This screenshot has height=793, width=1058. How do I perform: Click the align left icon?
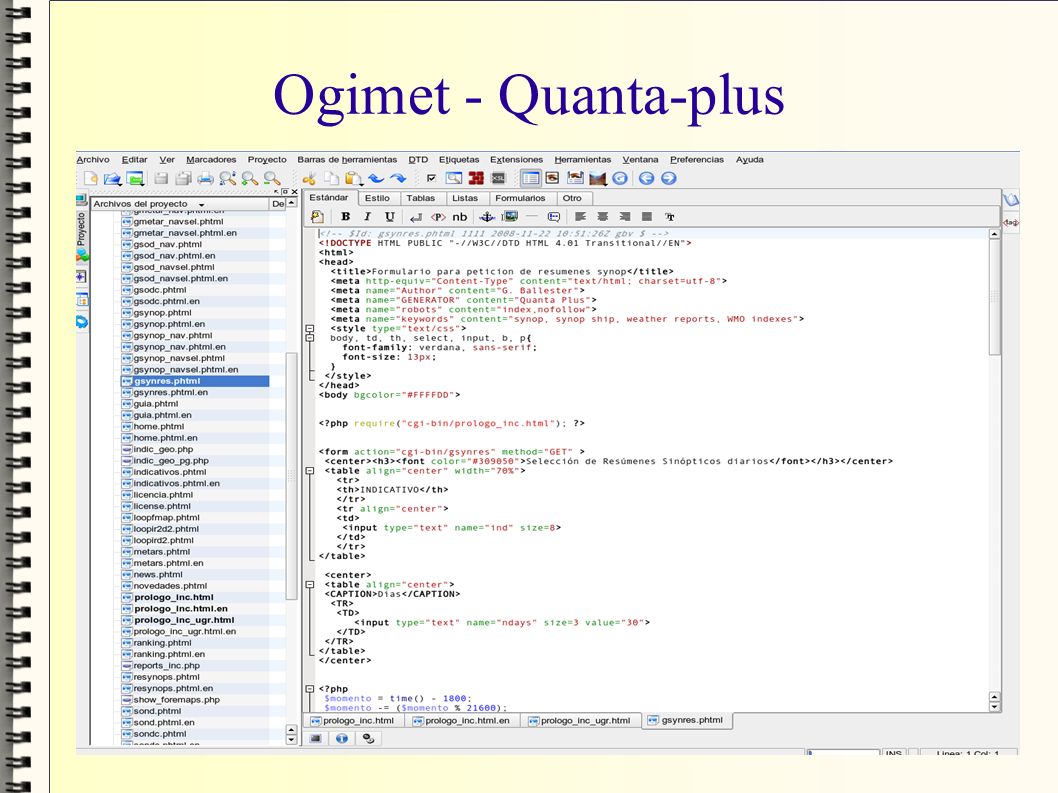(x=580, y=217)
